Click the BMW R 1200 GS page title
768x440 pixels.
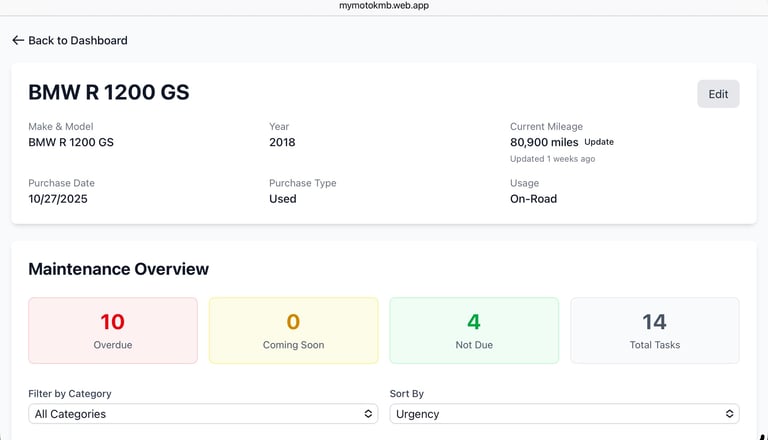pos(108,93)
